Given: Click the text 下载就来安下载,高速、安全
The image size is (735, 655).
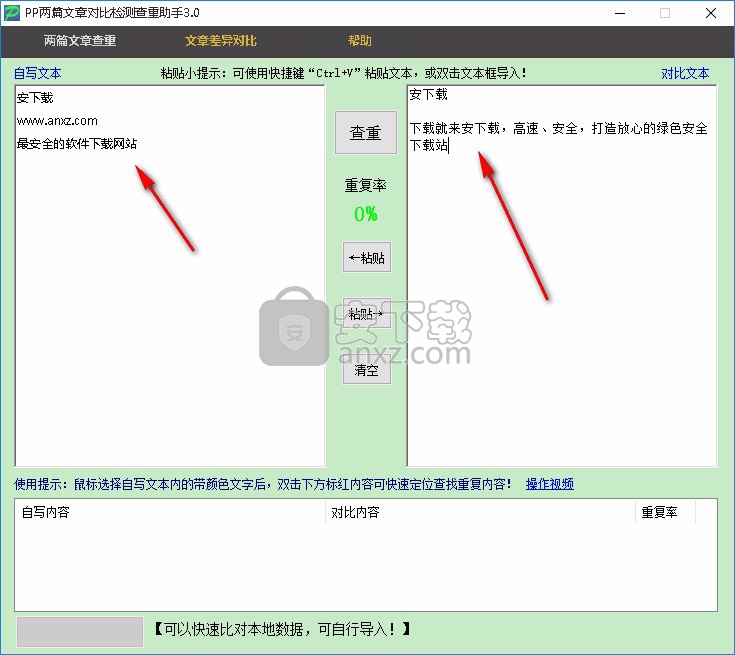Looking at the screenshot, I should point(494,128).
